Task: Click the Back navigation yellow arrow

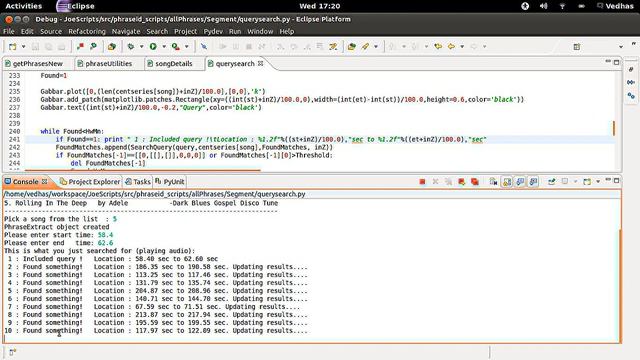Action: 451,47
